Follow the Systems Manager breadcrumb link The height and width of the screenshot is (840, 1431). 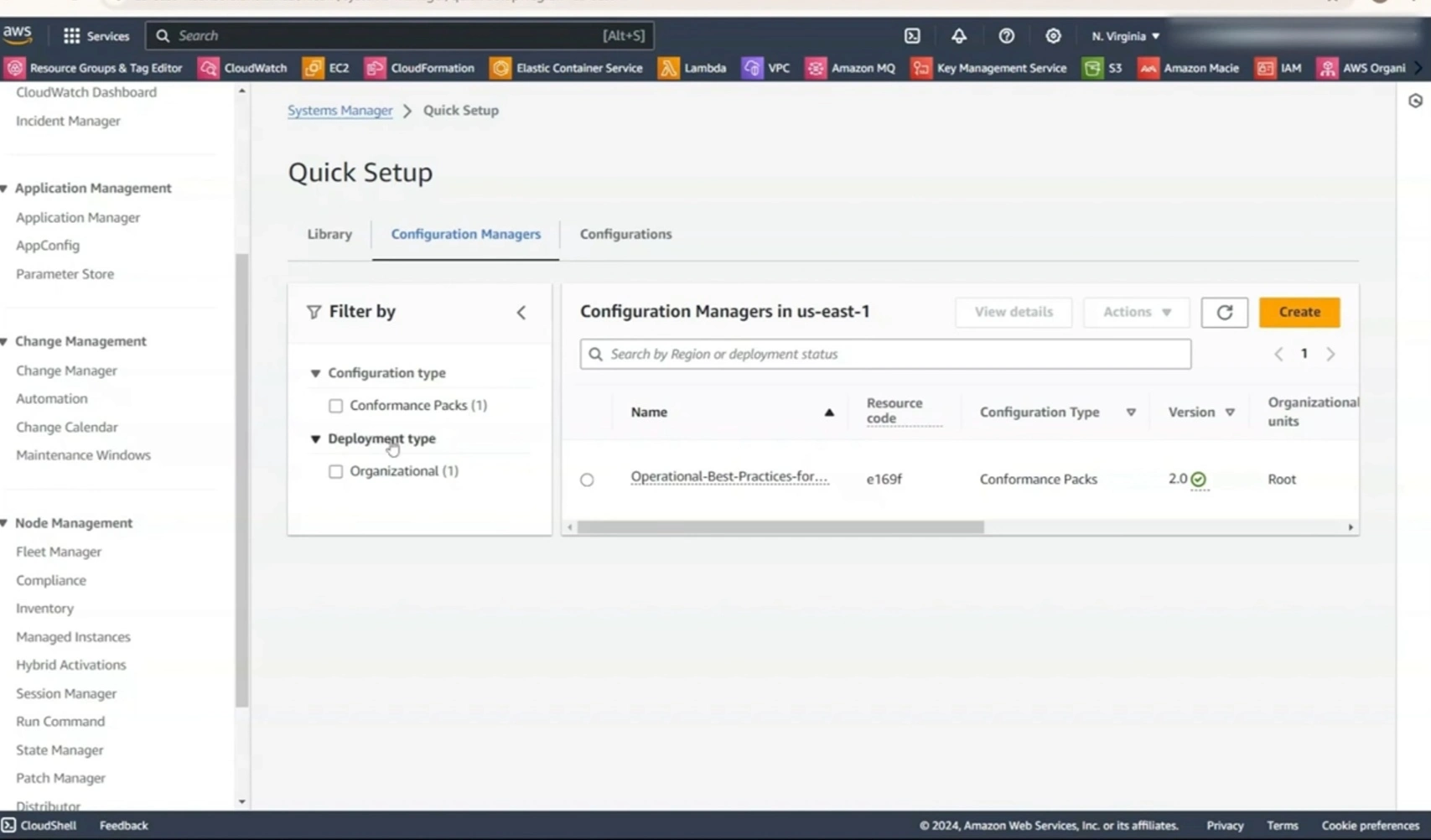pos(340,111)
